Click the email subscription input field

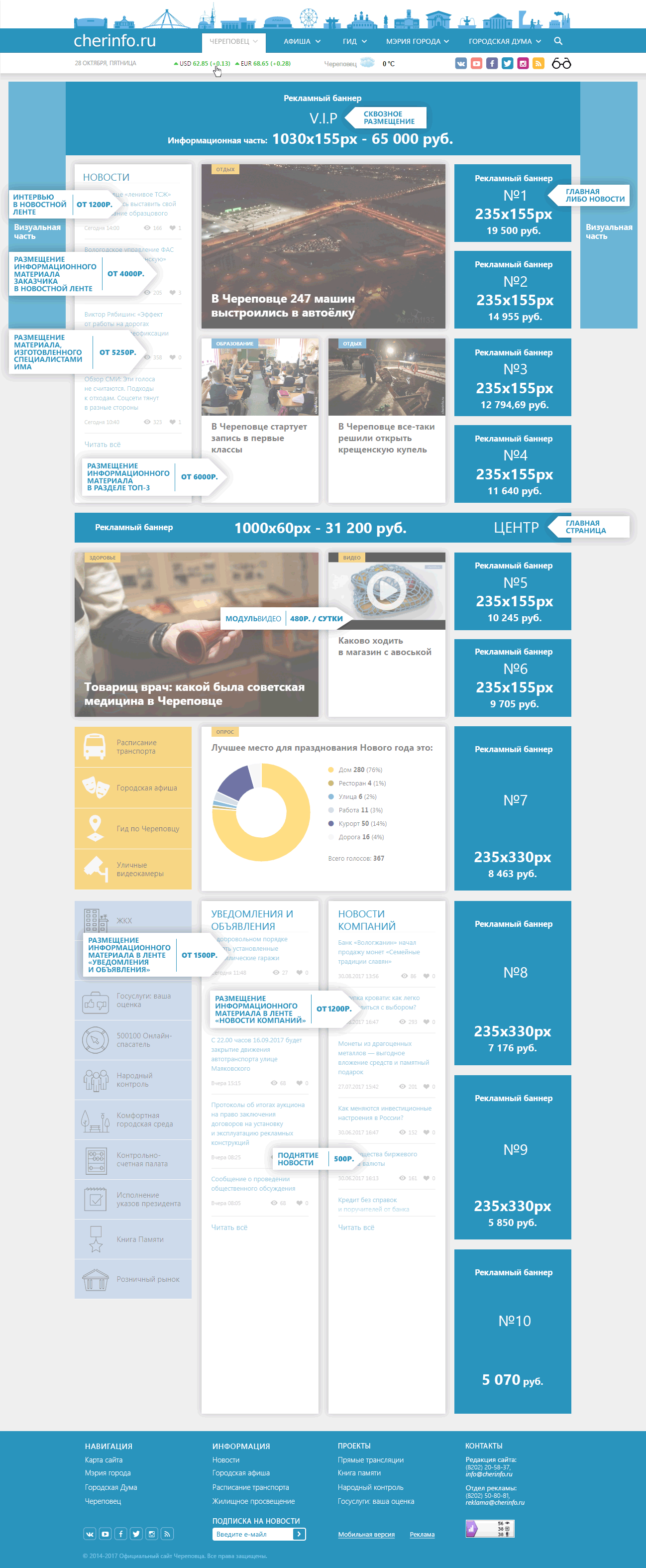click(253, 1534)
